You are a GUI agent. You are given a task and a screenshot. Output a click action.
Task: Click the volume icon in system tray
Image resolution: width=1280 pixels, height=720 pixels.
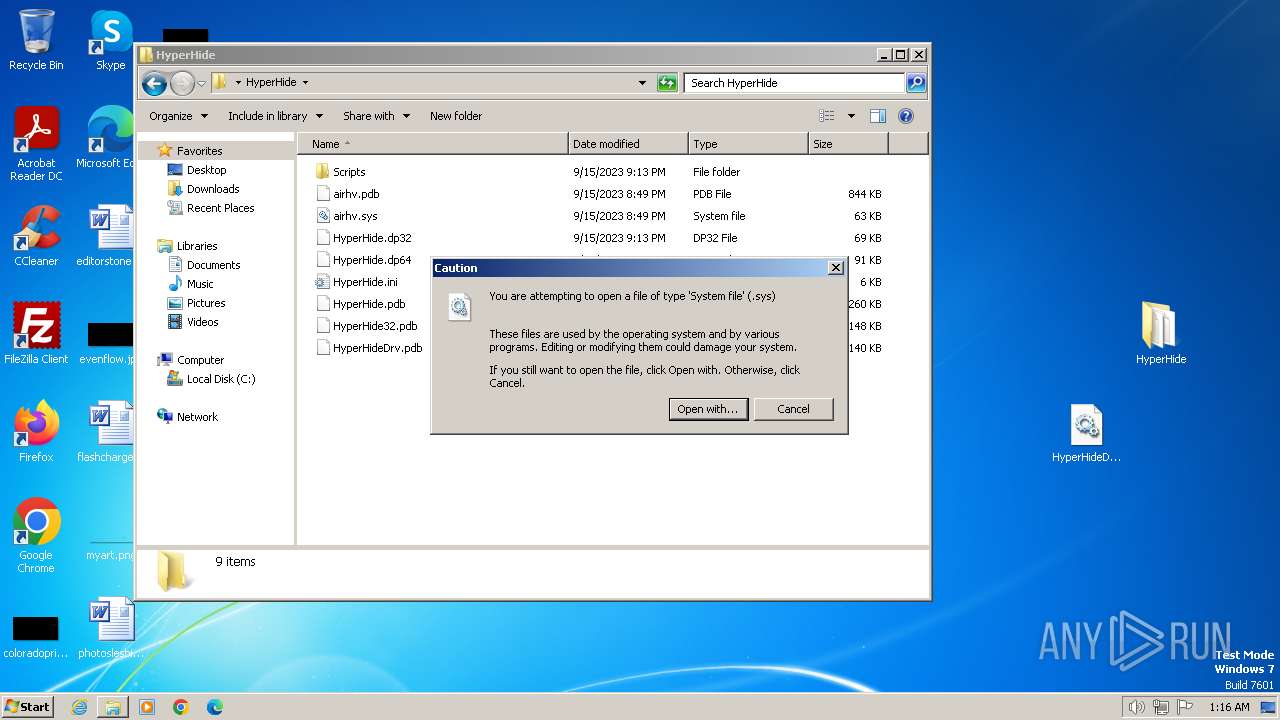click(x=1136, y=707)
